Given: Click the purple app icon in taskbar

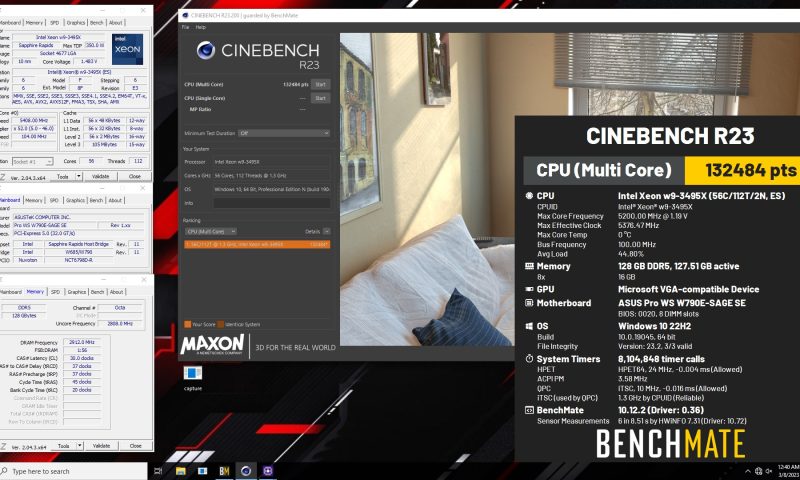Looking at the screenshot, I should point(268,471).
